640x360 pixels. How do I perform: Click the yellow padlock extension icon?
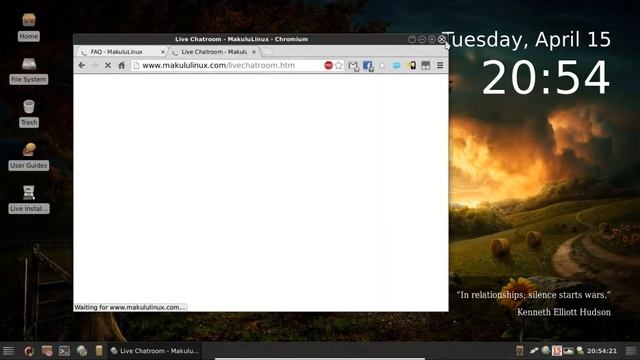411,65
